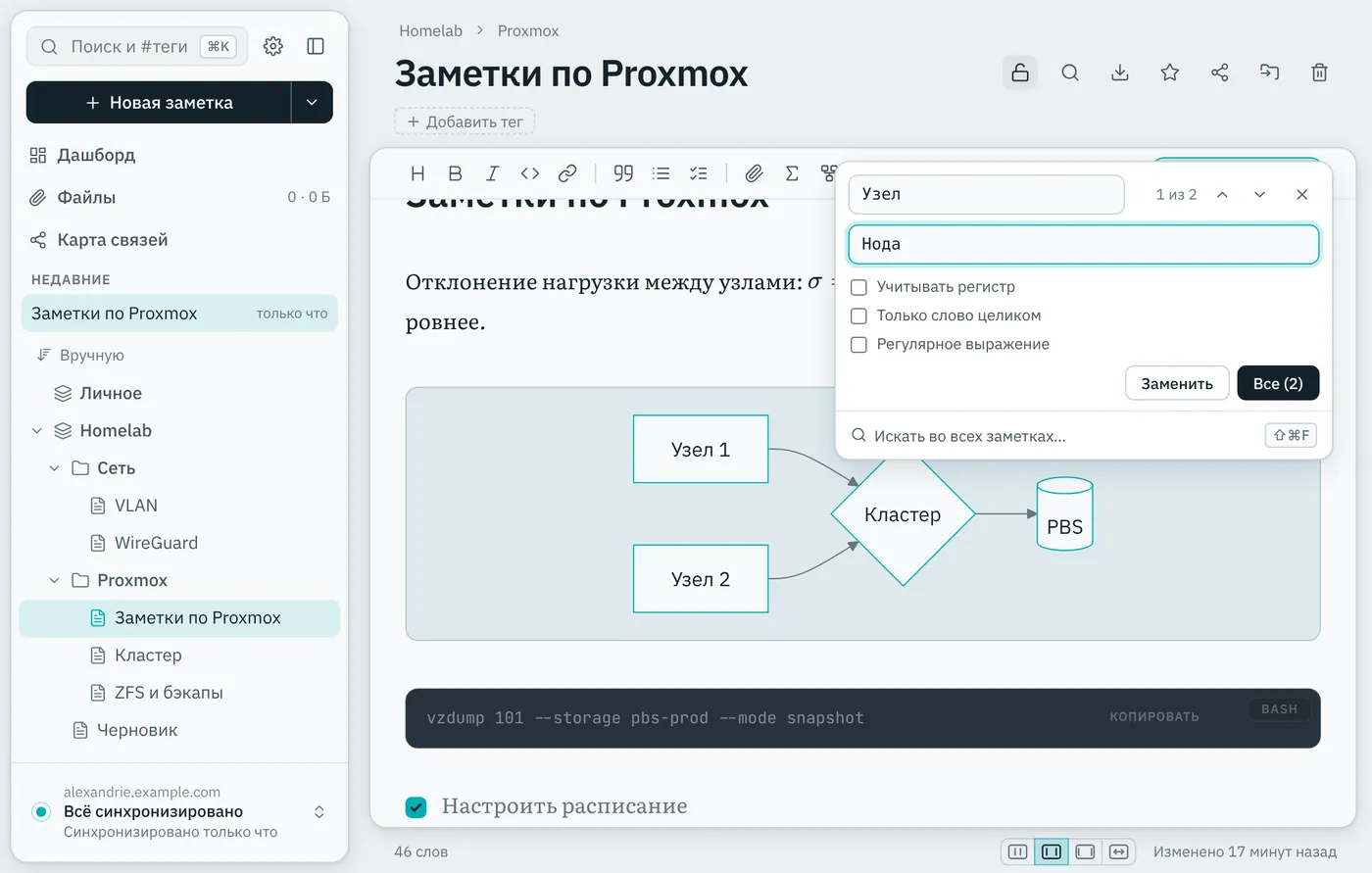Share the note via the share icon

pos(1220,73)
